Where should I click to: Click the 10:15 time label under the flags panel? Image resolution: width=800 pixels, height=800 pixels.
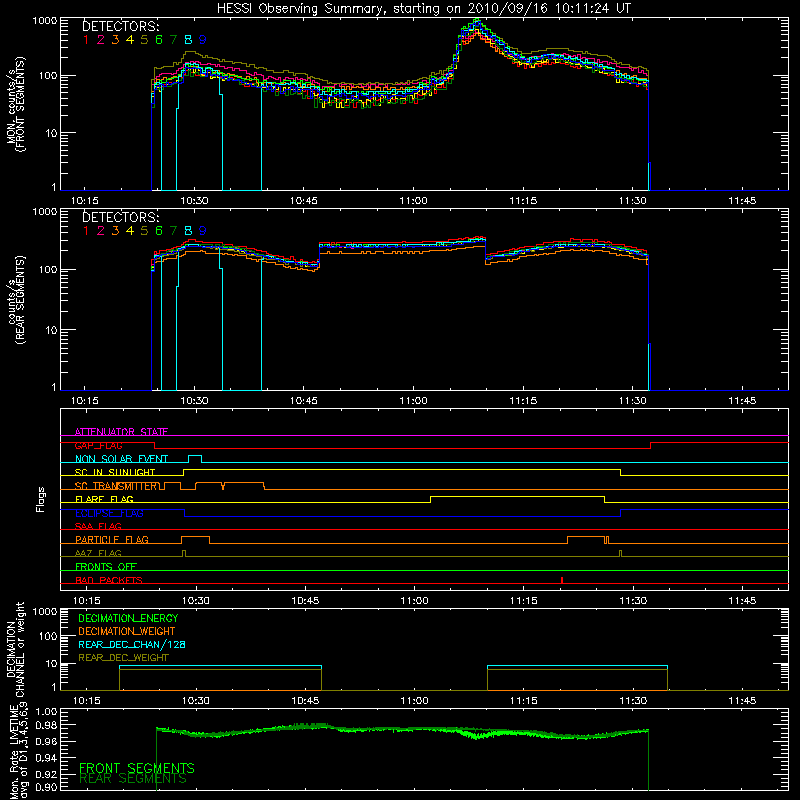point(87,601)
